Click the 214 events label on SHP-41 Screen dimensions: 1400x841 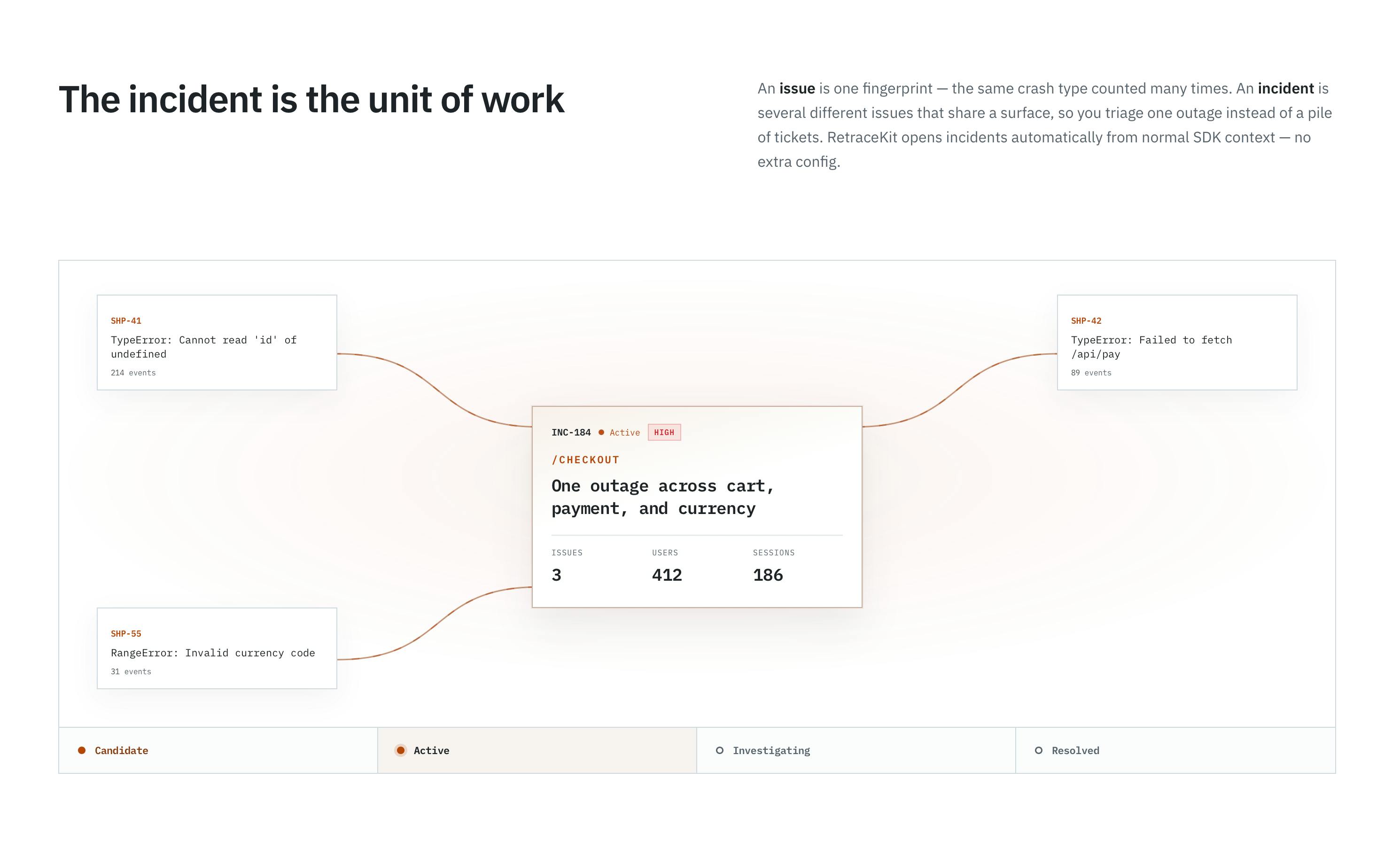(133, 372)
